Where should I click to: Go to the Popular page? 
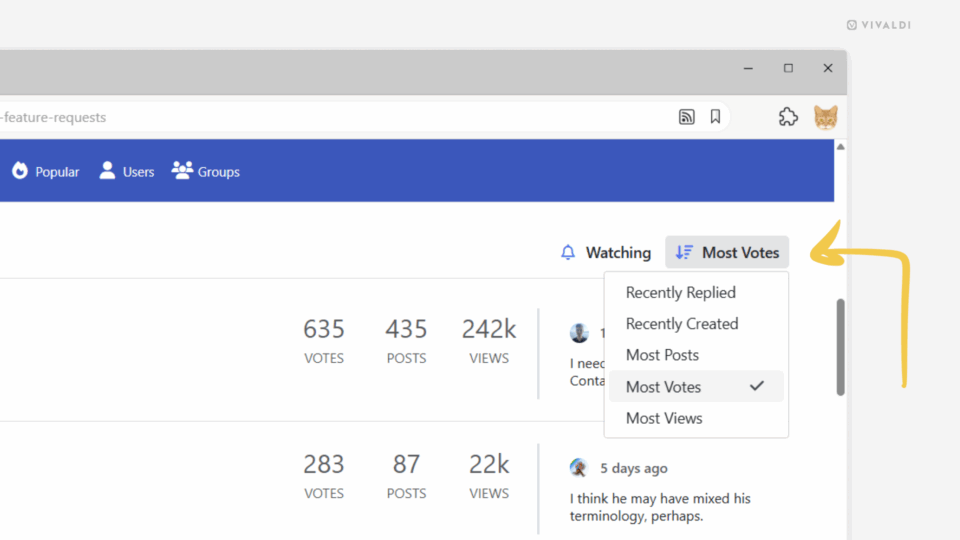(x=46, y=171)
